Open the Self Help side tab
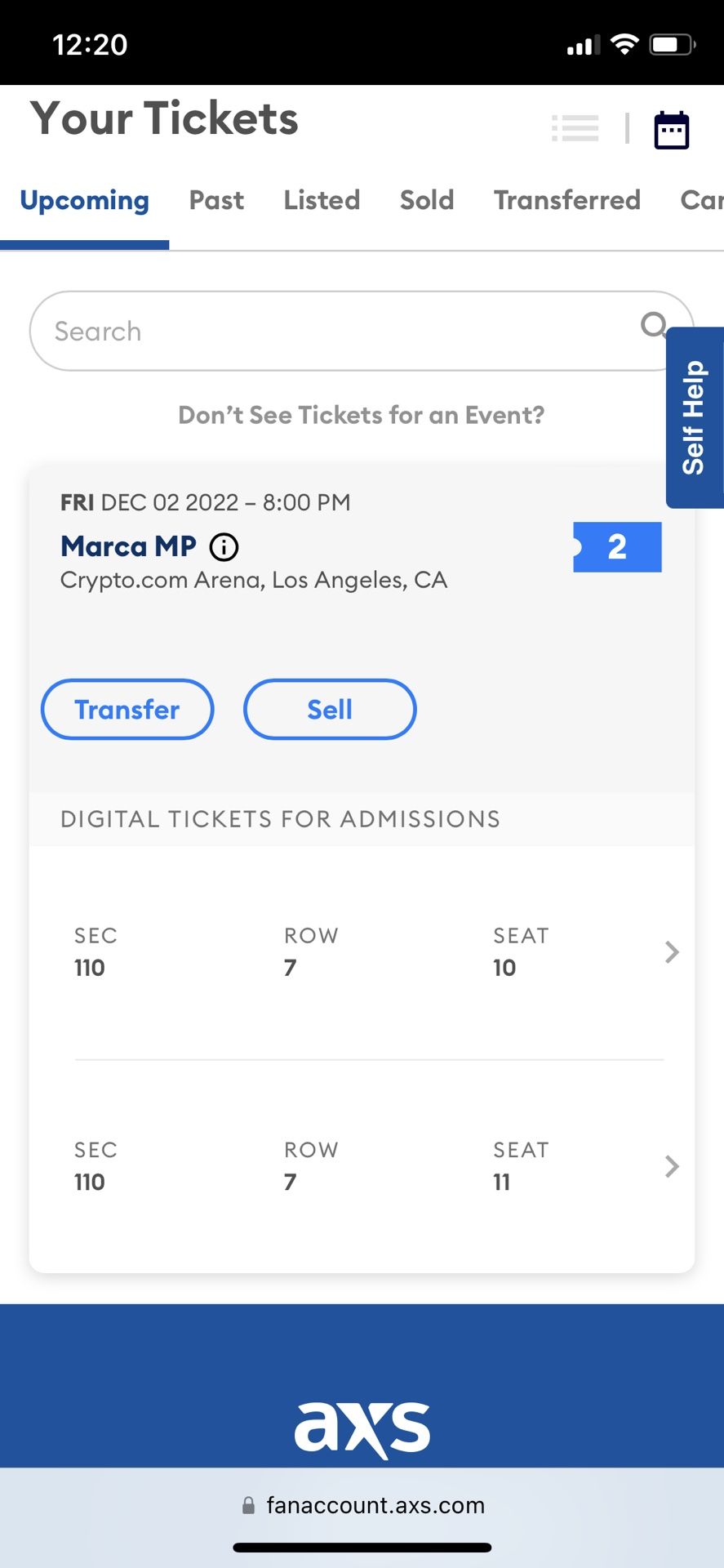This screenshot has height=1568, width=724. coord(694,417)
